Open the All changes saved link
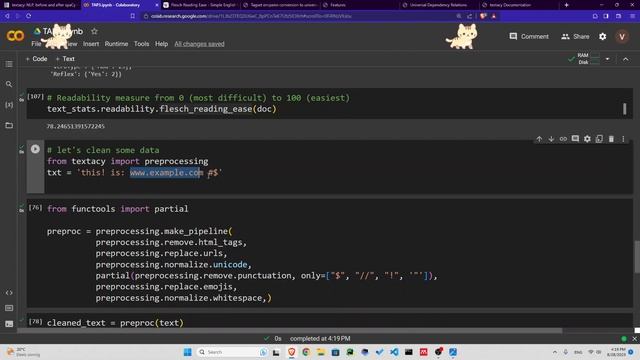 tap(199, 44)
